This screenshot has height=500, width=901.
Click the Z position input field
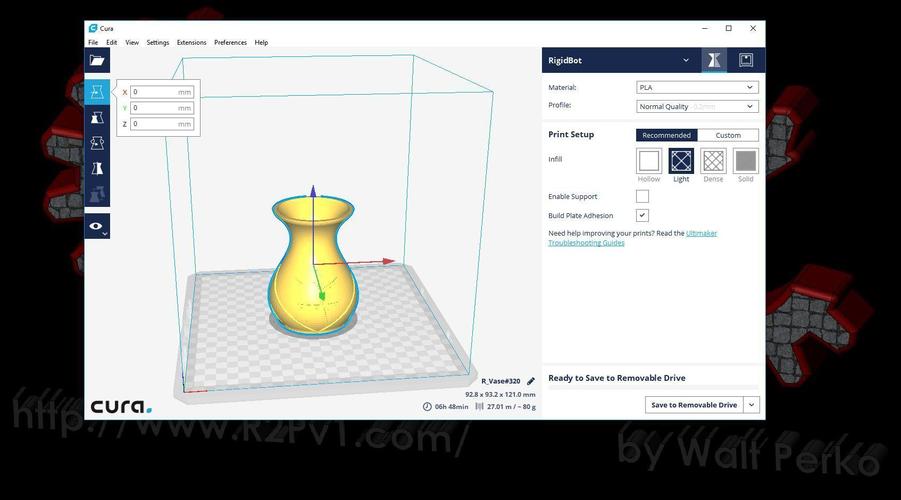pos(162,124)
